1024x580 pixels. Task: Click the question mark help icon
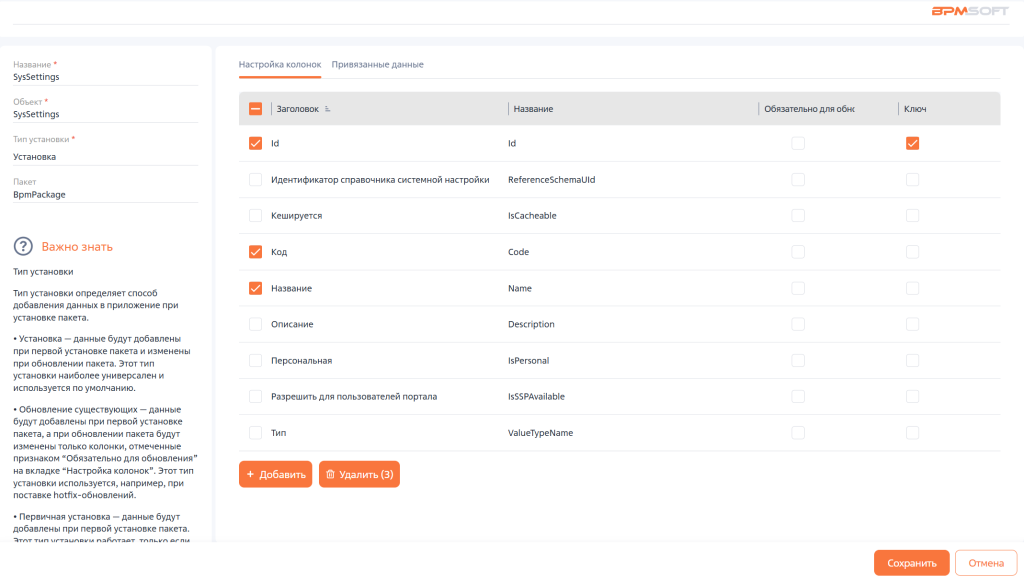click(x=24, y=246)
